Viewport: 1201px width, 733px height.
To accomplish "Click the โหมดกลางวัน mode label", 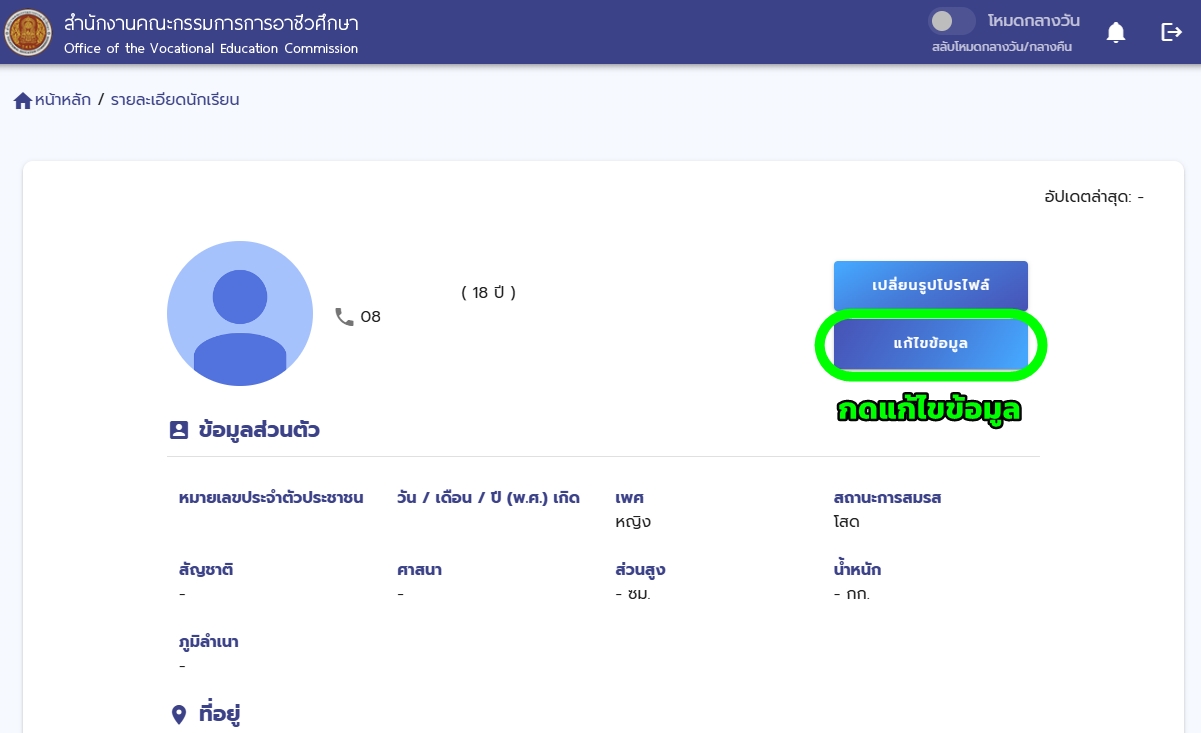I will tap(1033, 21).
